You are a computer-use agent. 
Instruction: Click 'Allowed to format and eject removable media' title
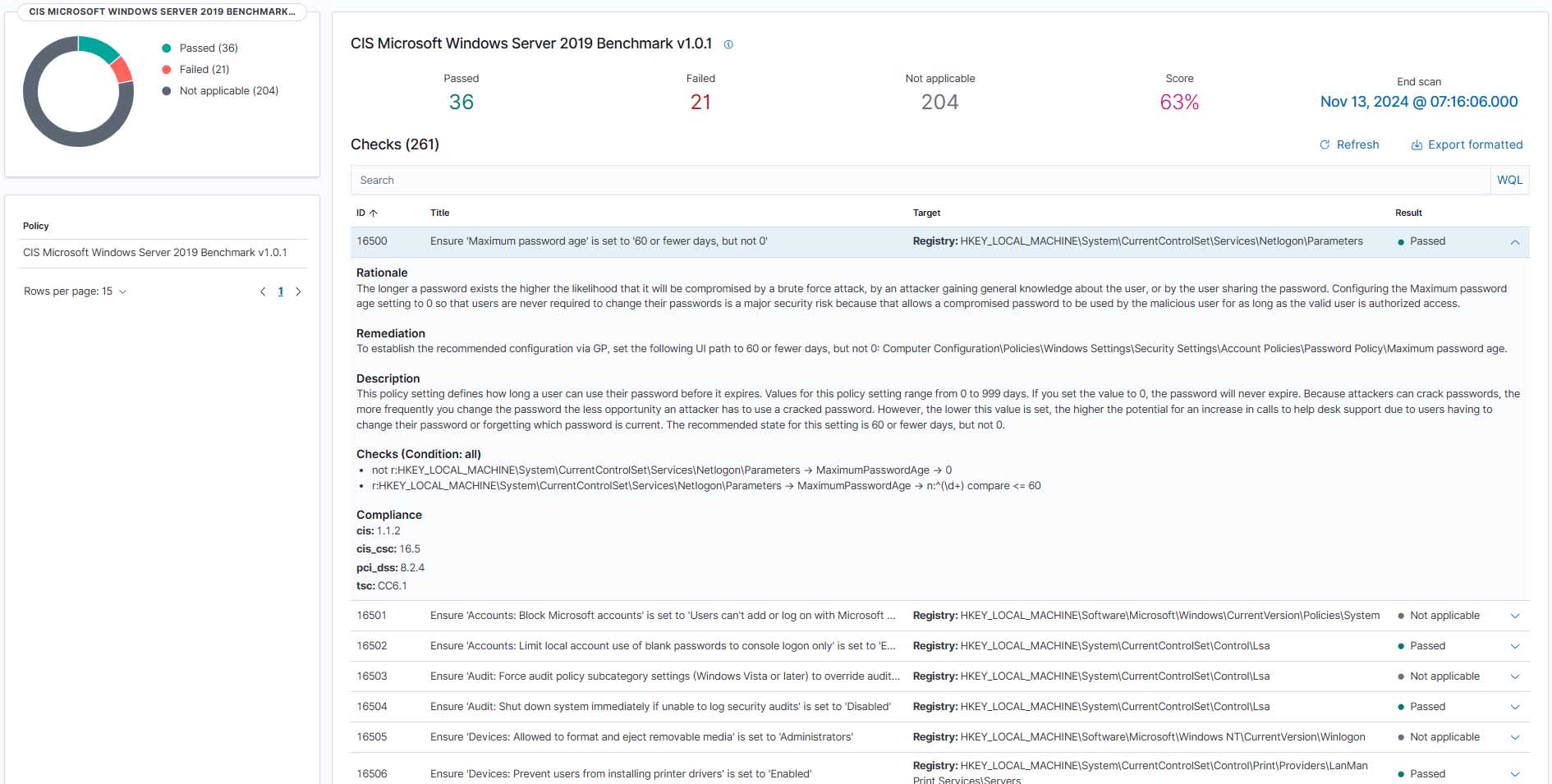point(641,737)
